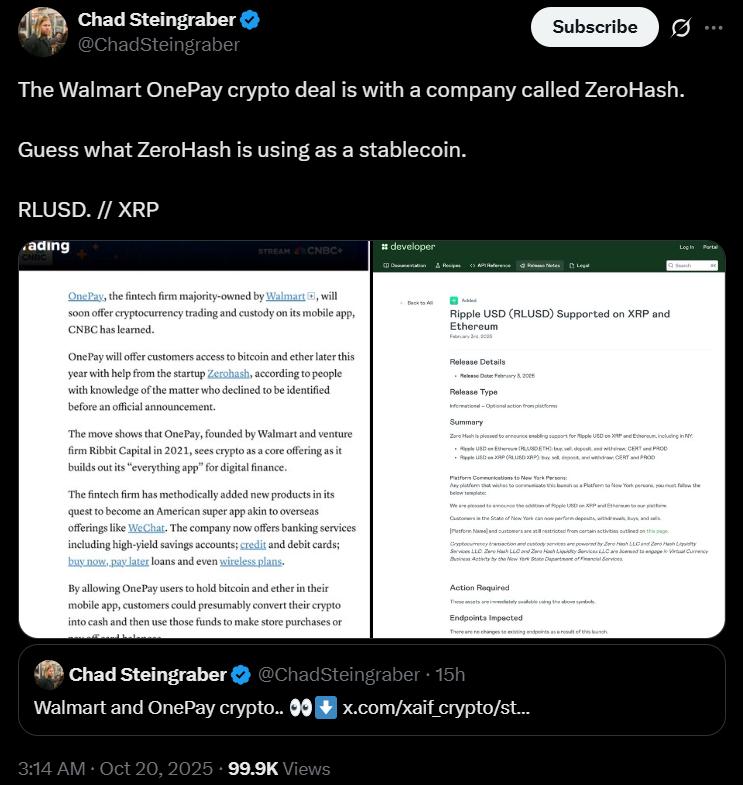Click the 3:14 AM Oct 20 timestamp
Image resolution: width=743 pixels, height=785 pixels.
[116, 768]
